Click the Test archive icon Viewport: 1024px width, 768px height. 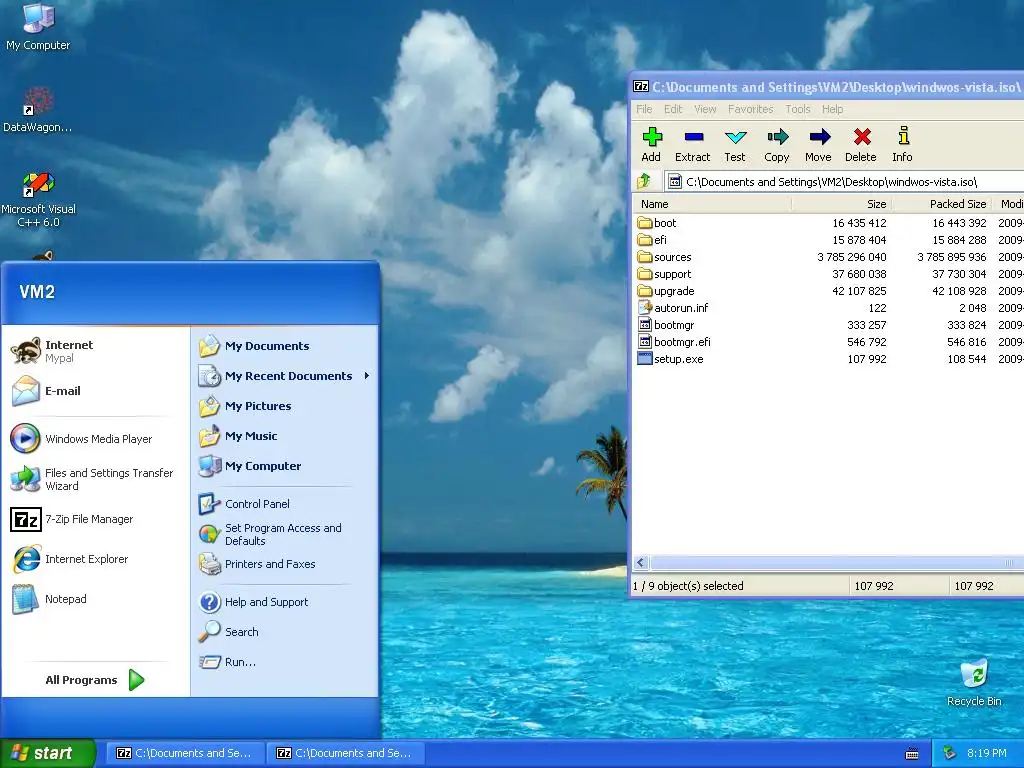735,144
